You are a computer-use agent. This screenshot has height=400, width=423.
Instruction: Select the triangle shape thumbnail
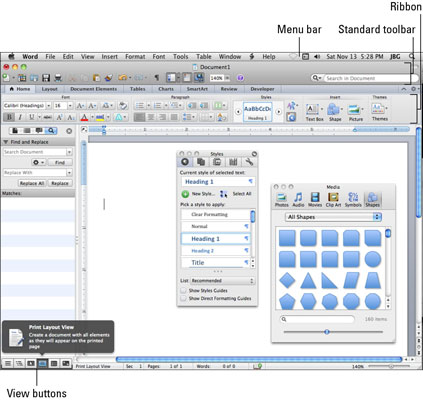308,281
